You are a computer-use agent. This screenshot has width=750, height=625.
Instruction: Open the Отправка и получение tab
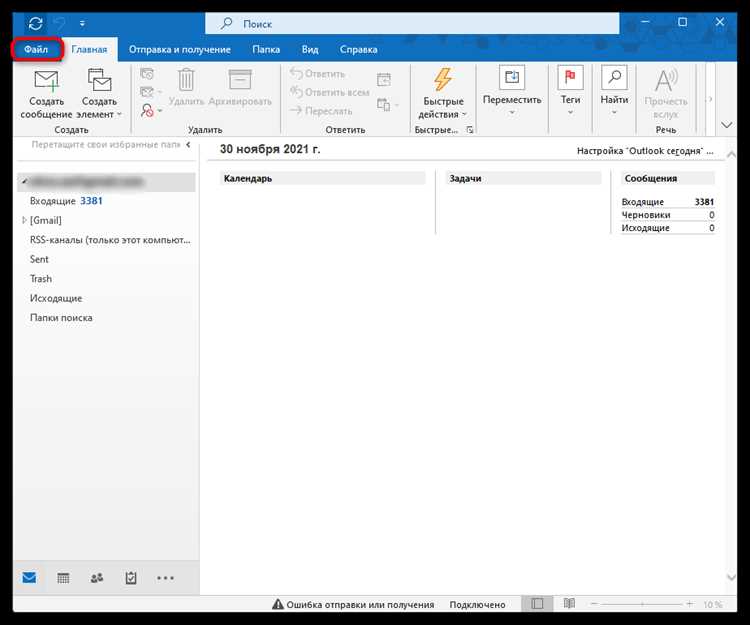(179, 49)
